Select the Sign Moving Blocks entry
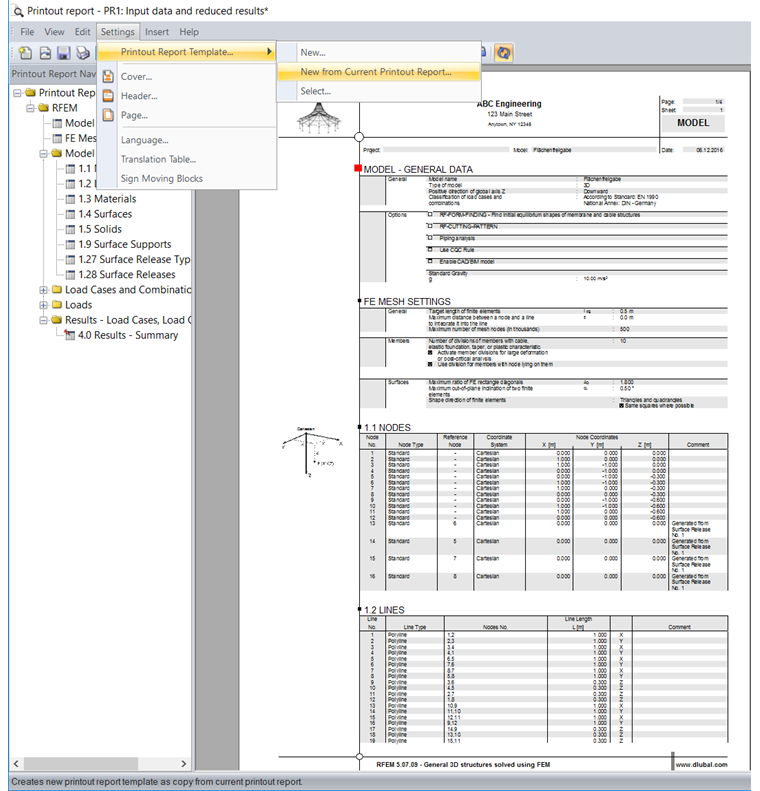Viewport: 760px width, 791px height. tap(187, 179)
